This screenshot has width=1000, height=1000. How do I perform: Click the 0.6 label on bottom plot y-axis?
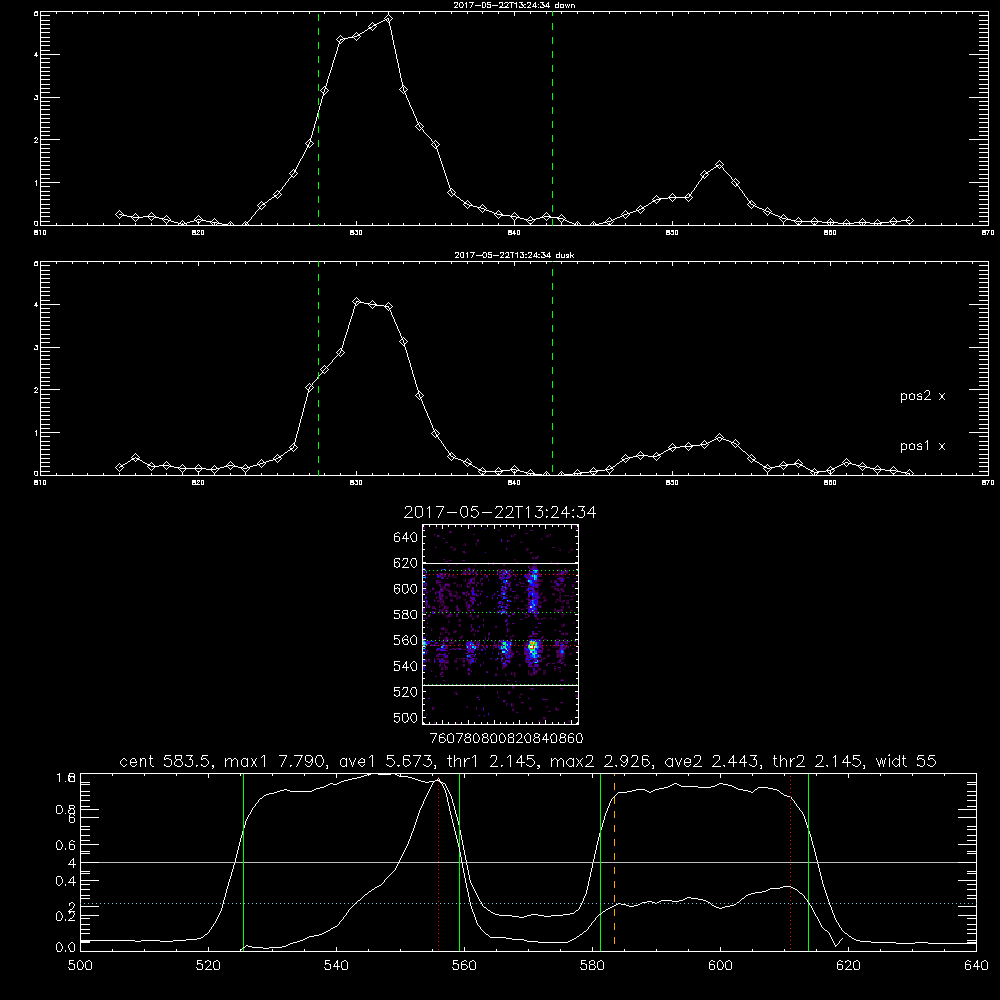(66, 845)
